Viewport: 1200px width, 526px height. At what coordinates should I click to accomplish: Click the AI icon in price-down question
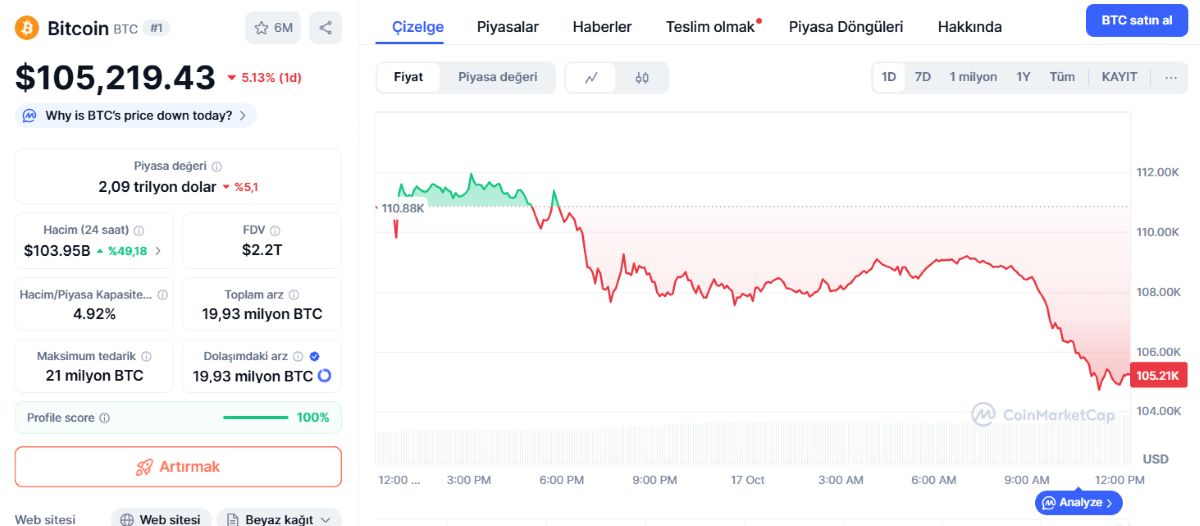click(31, 116)
